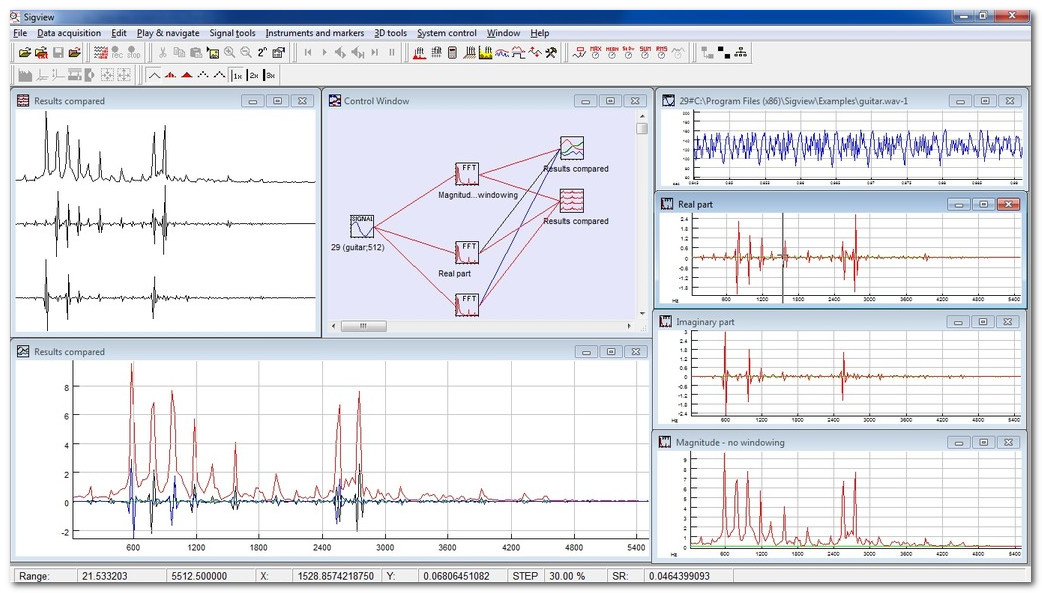This screenshot has width=1042, height=593.
Task: Click the filter curve icon
Action: click(518, 53)
